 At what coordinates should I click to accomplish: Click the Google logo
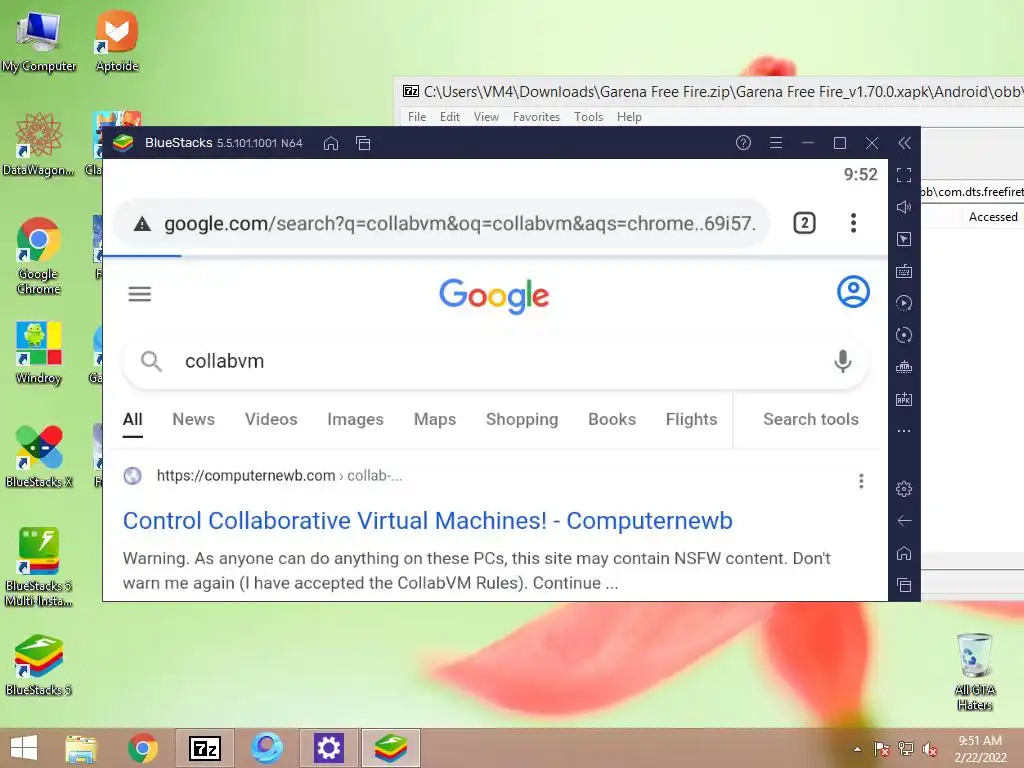click(x=494, y=296)
